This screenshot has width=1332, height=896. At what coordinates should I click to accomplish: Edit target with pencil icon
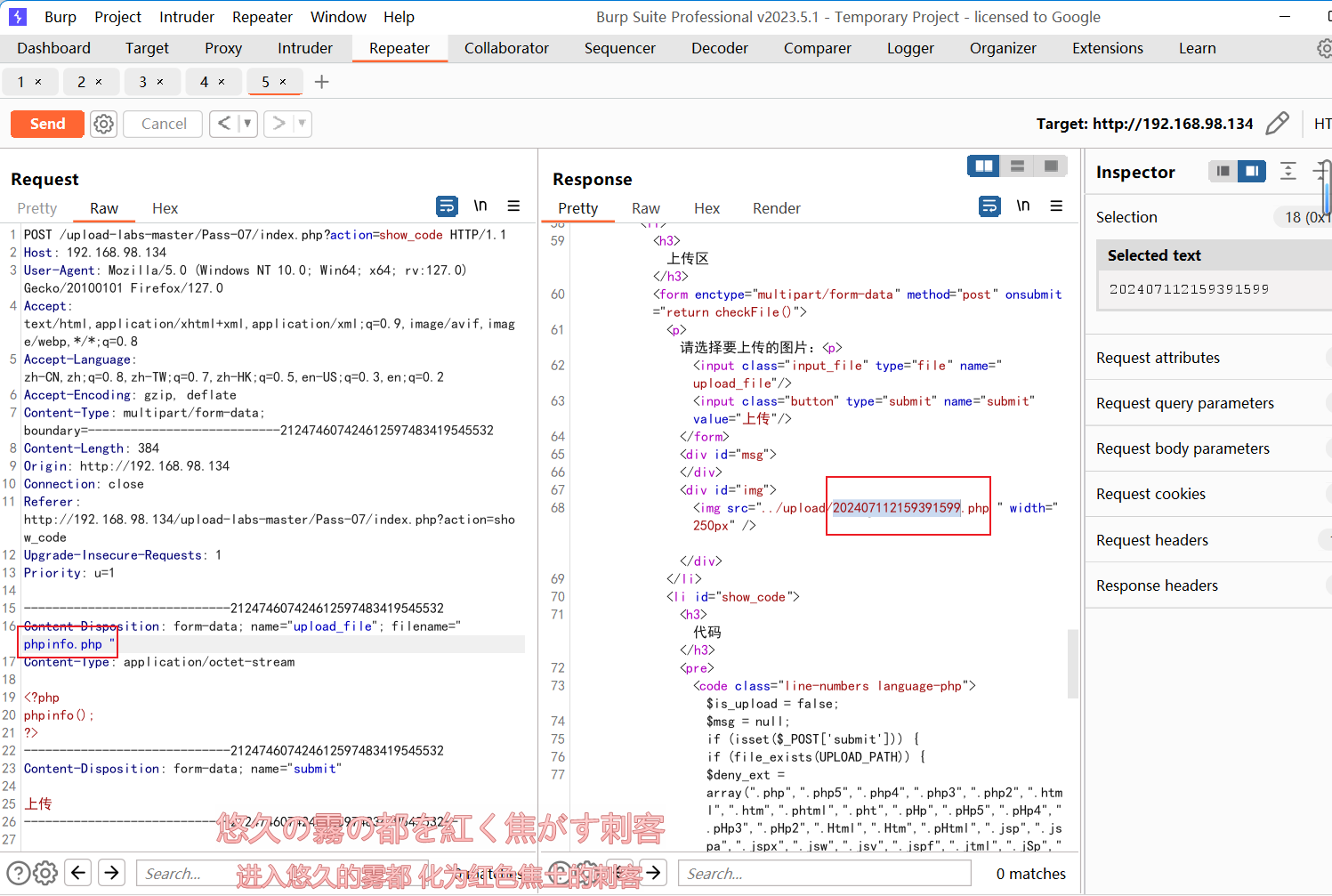click(1277, 124)
